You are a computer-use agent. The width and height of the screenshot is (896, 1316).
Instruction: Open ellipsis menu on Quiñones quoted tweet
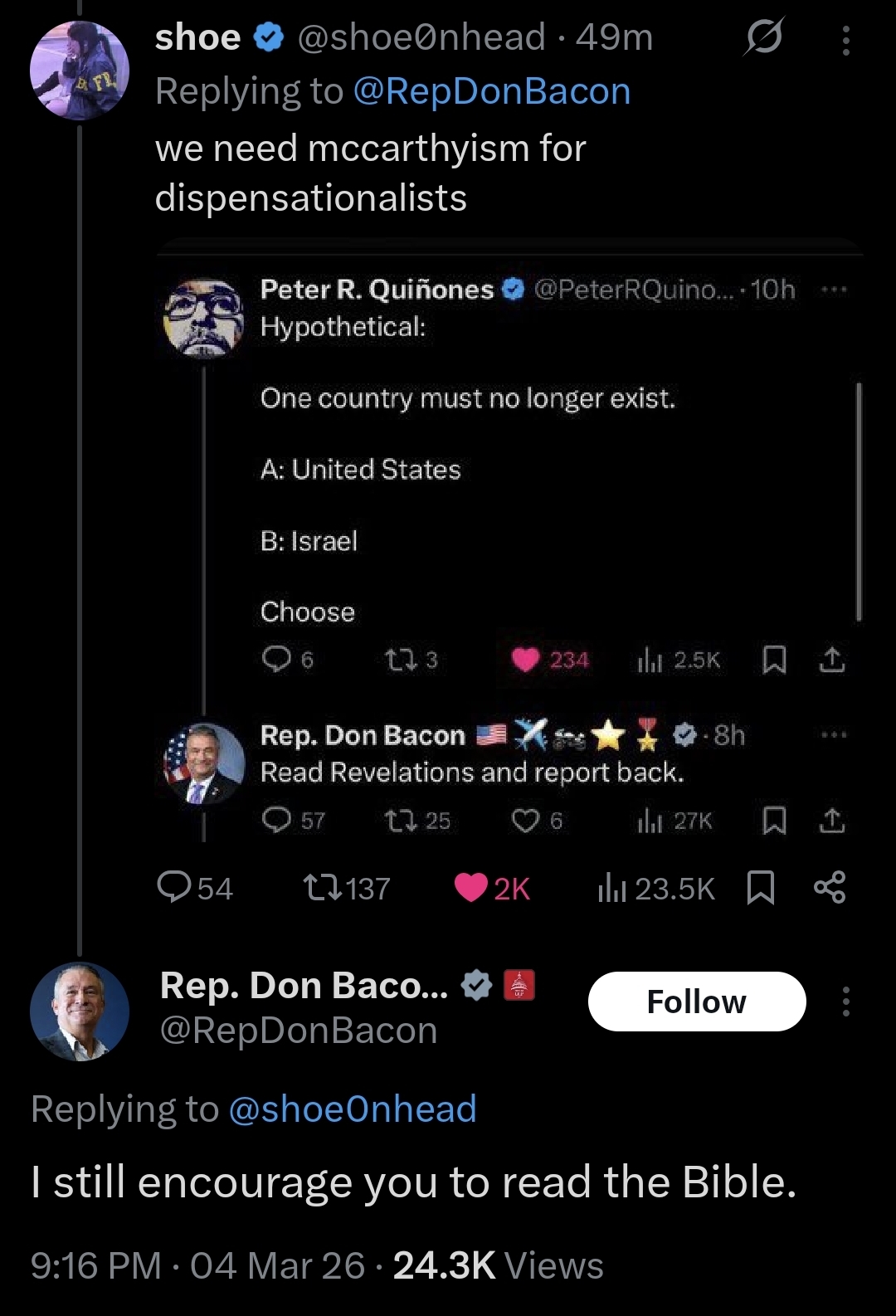tap(833, 290)
